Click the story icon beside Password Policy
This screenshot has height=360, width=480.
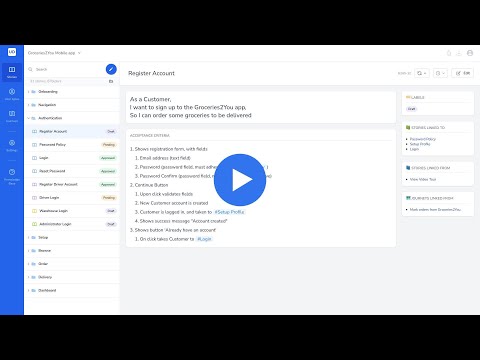34,145
